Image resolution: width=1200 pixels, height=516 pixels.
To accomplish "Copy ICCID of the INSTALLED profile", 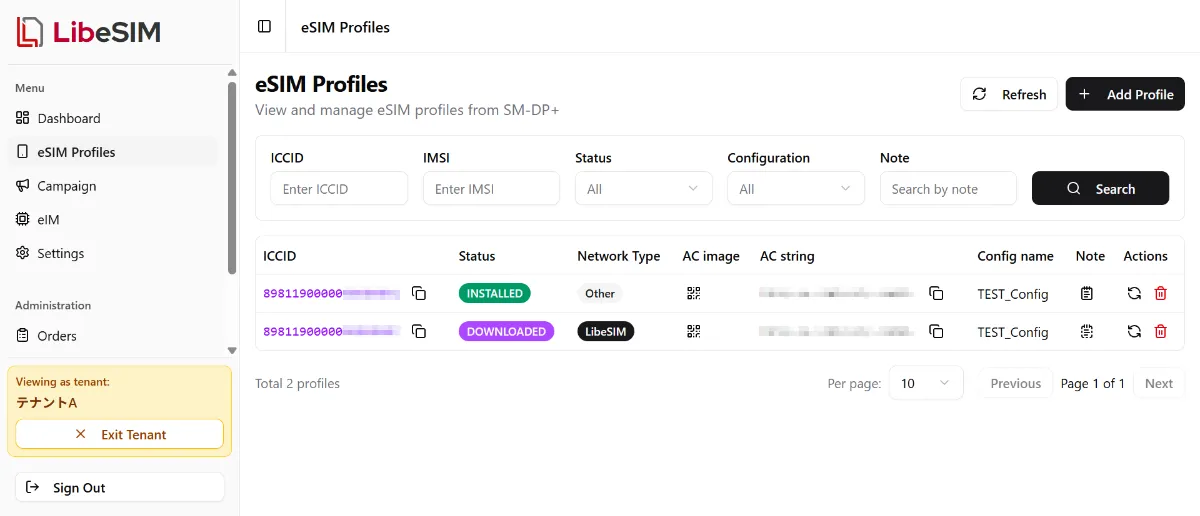I will 419,293.
